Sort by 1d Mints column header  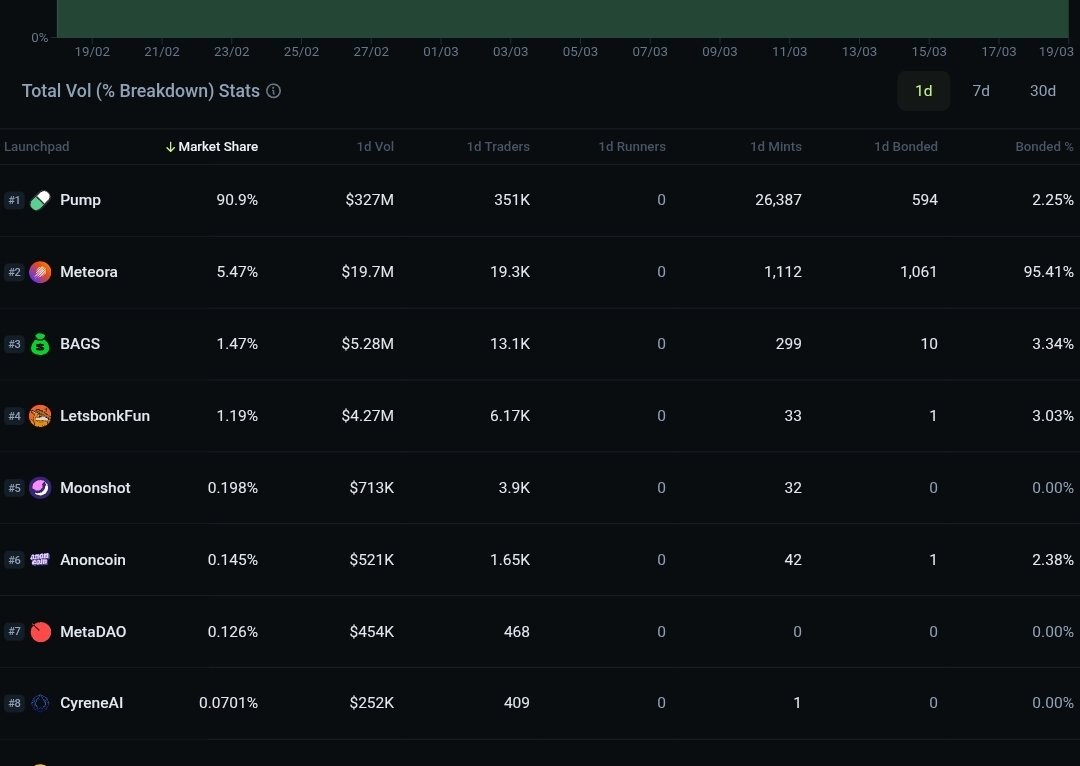[x=776, y=147]
